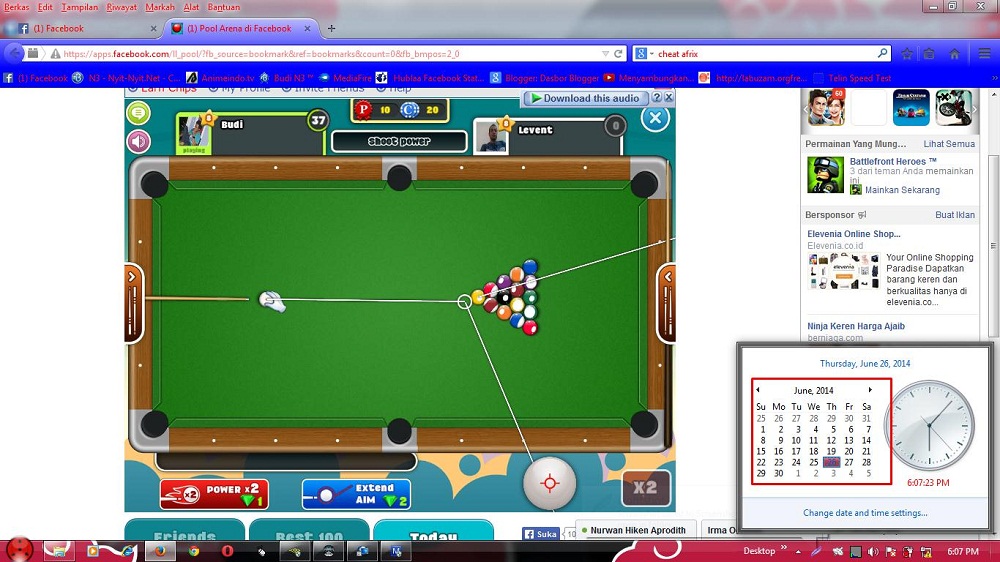Click the Opera taskbar icon

pyautogui.click(x=228, y=551)
